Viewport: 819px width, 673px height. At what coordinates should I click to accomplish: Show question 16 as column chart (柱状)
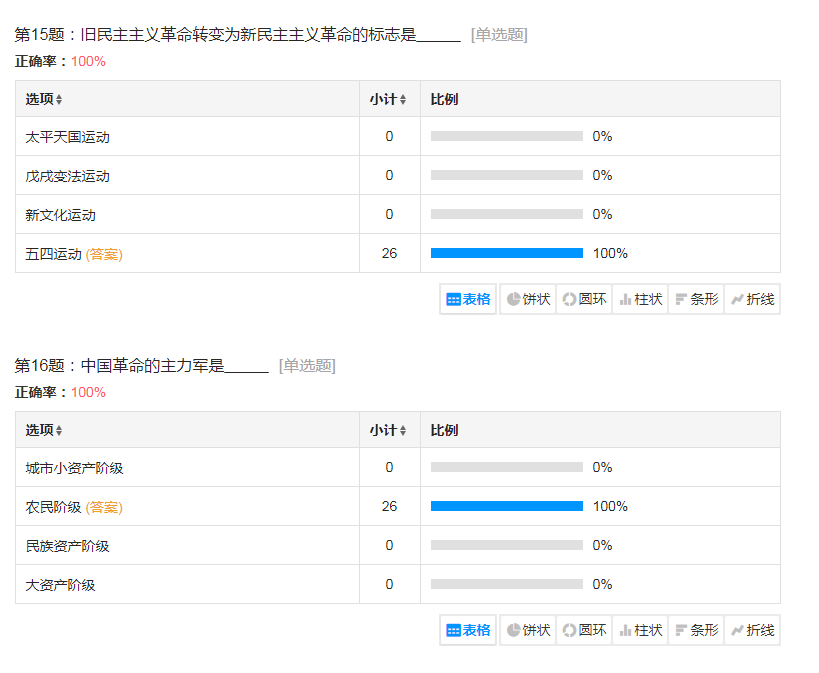(x=640, y=630)
